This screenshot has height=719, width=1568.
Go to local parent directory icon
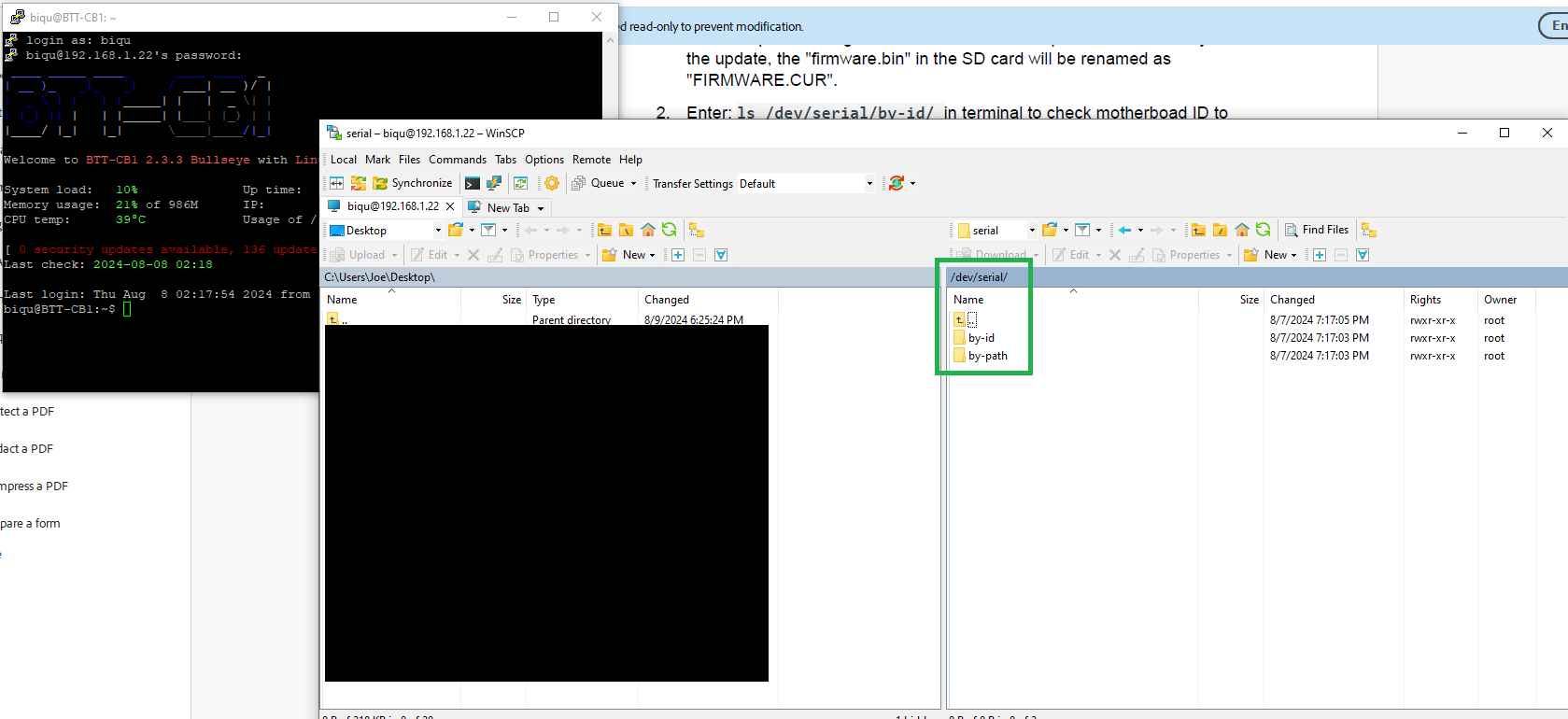tap(605, 230)
